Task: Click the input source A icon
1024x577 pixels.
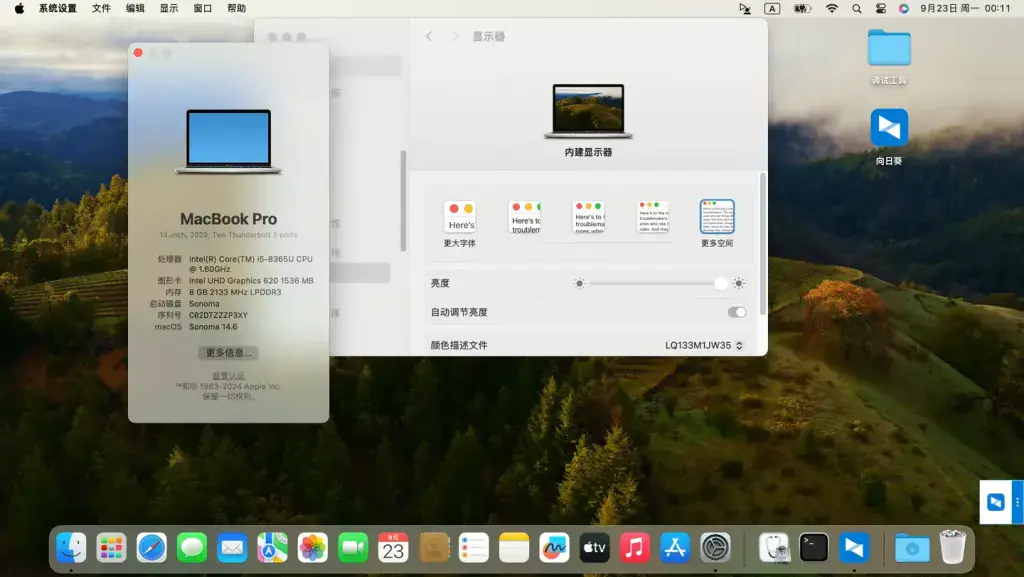Action: click(x=773, y=8)
